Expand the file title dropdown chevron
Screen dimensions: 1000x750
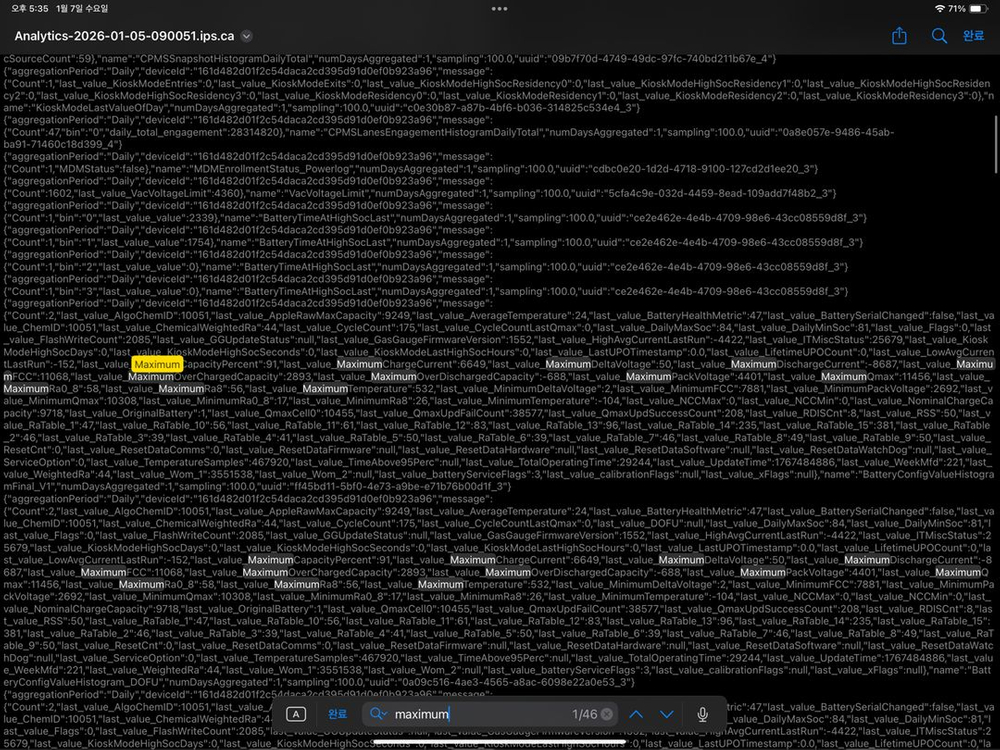247,36
